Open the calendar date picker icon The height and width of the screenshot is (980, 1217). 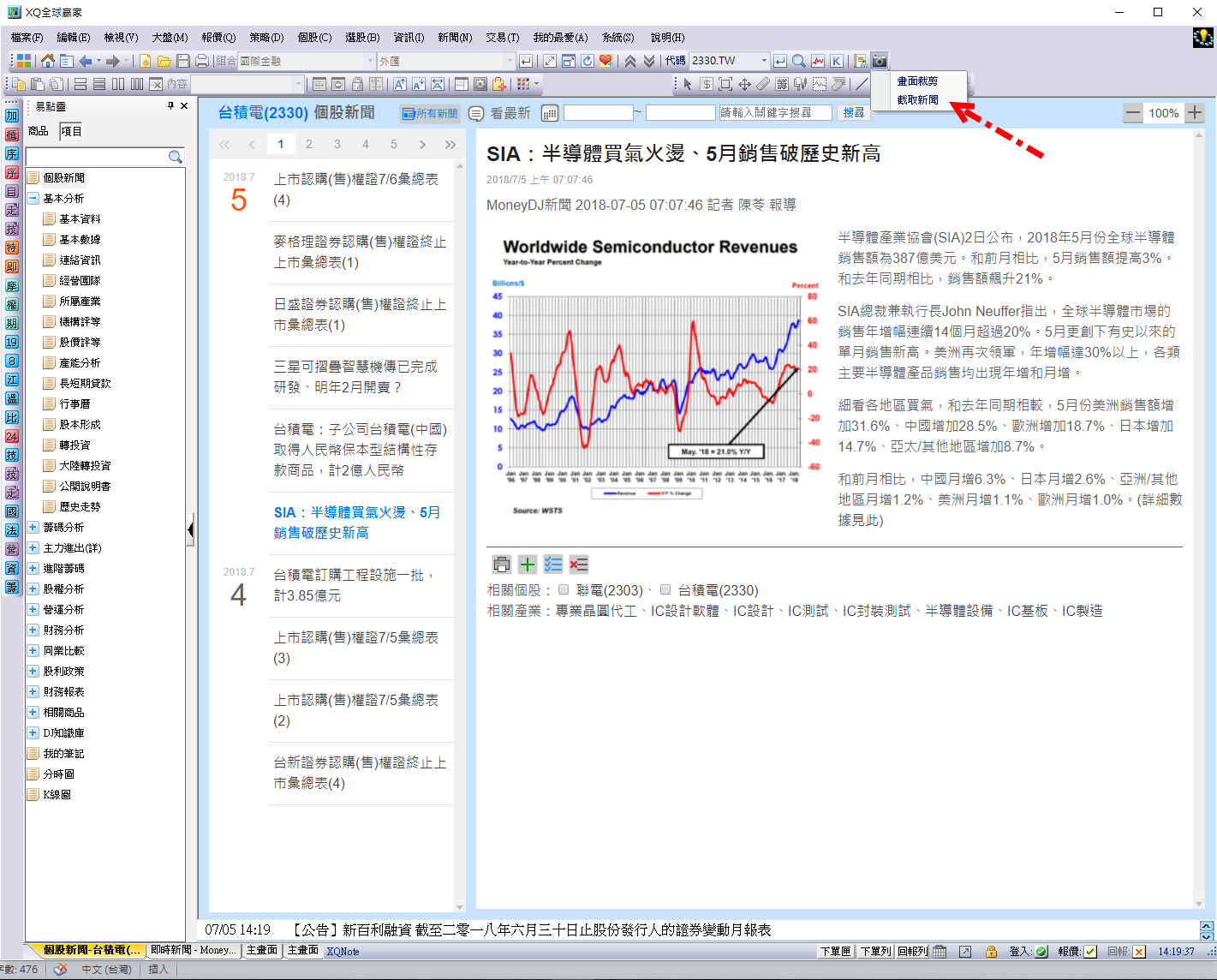[550, 113]
